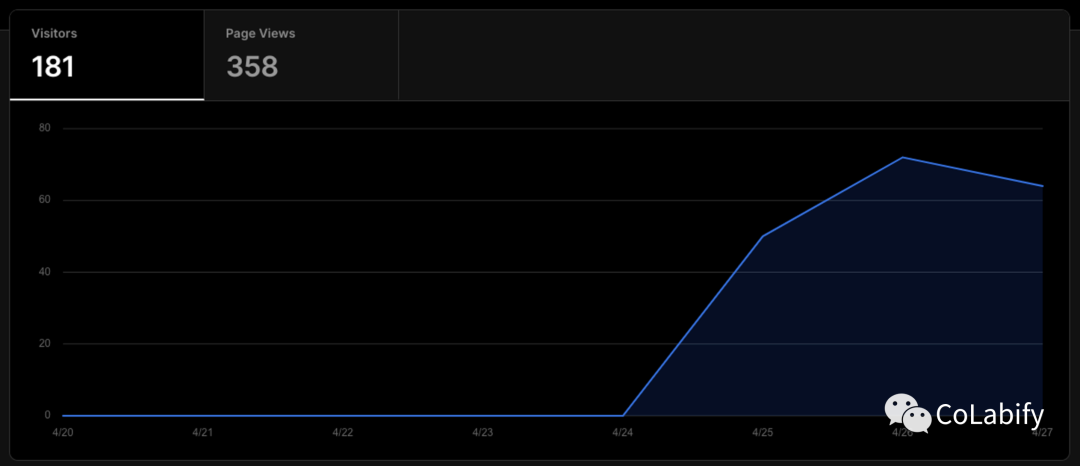Click the CoLabify watermark text
The image size is (1080, 466).
tap(989, 415)
